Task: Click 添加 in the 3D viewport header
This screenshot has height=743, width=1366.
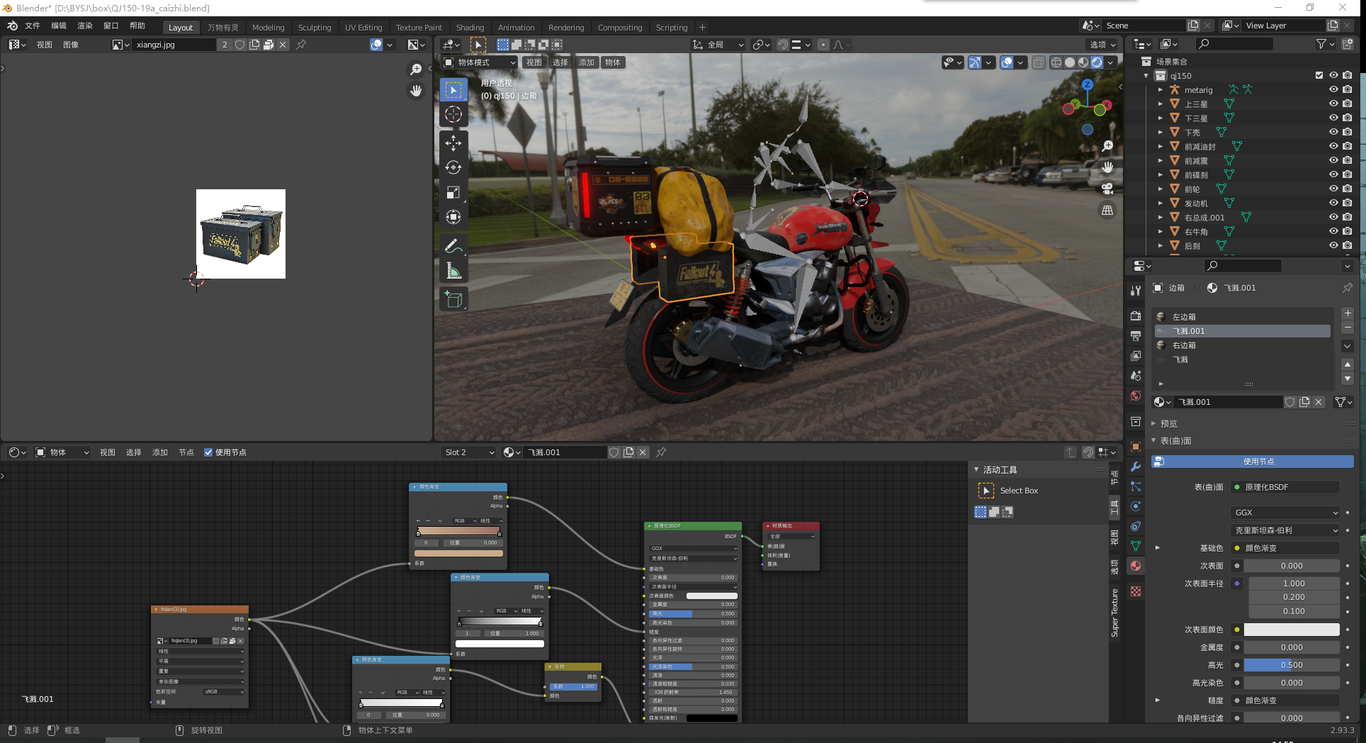Action: coord(586,62)
